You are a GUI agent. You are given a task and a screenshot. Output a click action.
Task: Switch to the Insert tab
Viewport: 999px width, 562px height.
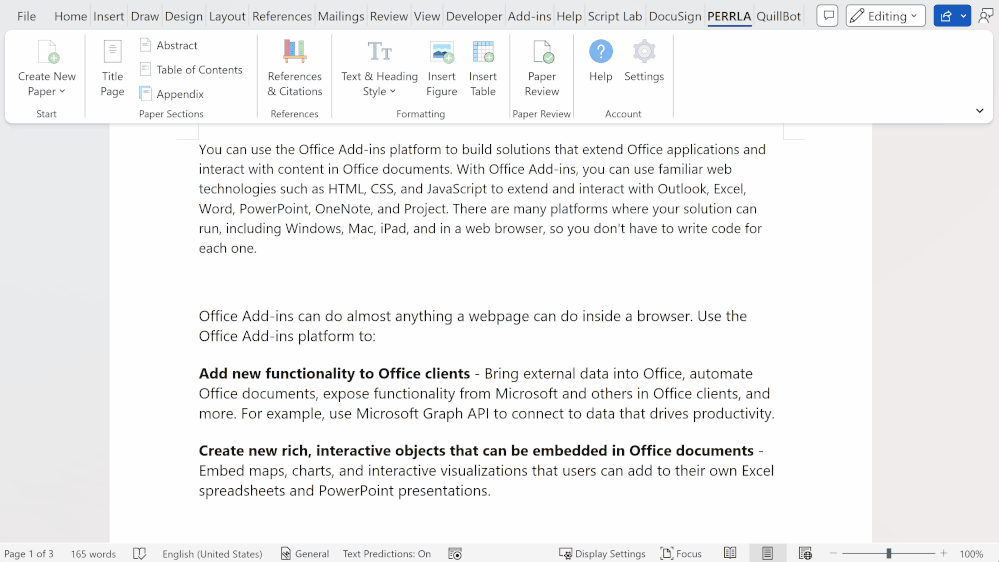point(108,16)
